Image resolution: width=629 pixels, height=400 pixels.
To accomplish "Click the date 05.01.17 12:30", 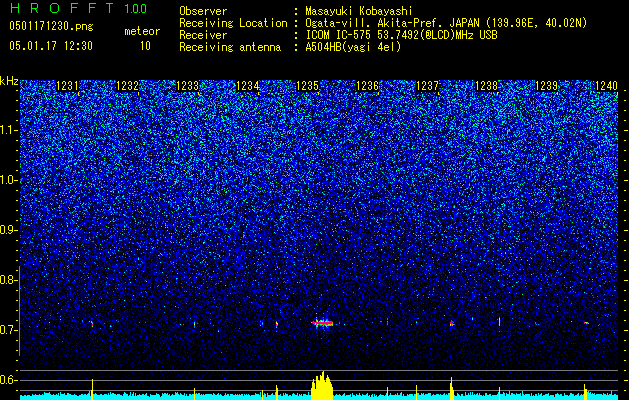I will [x=51, y=46].
